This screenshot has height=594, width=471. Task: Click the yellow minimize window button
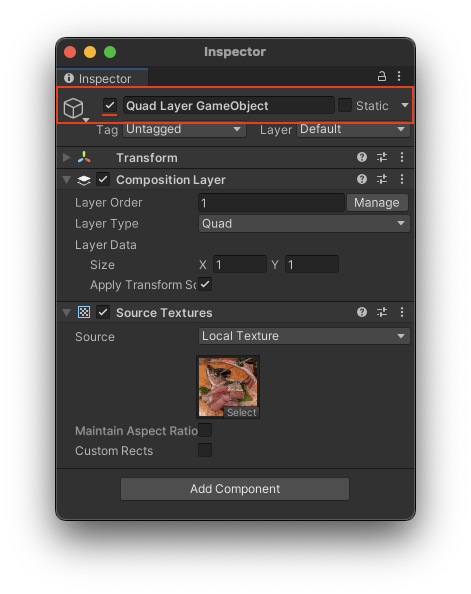point(90,52)
